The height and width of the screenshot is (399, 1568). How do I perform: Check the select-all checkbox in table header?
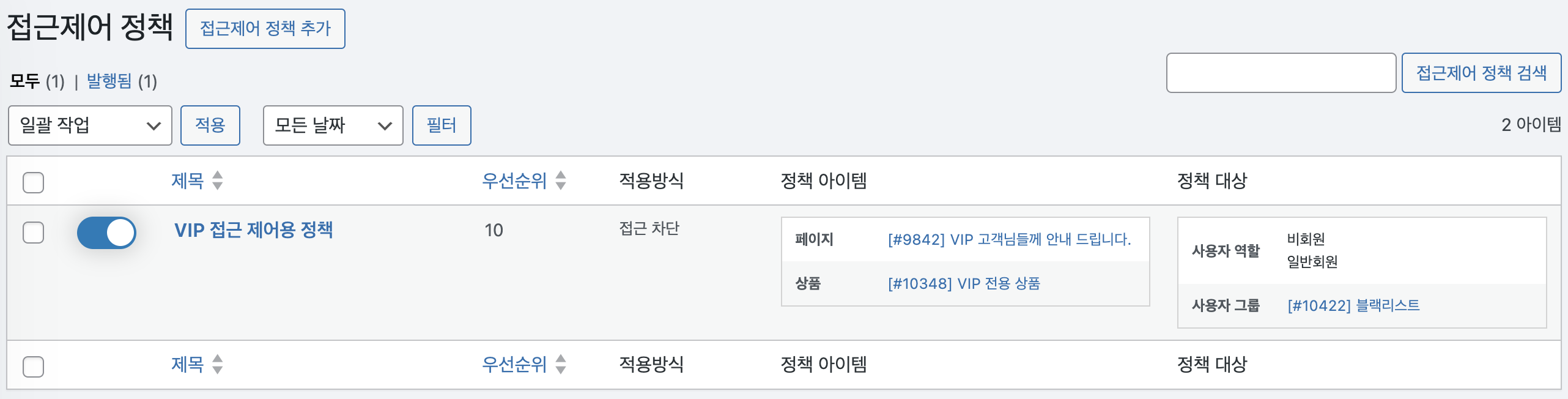[33, 182]
